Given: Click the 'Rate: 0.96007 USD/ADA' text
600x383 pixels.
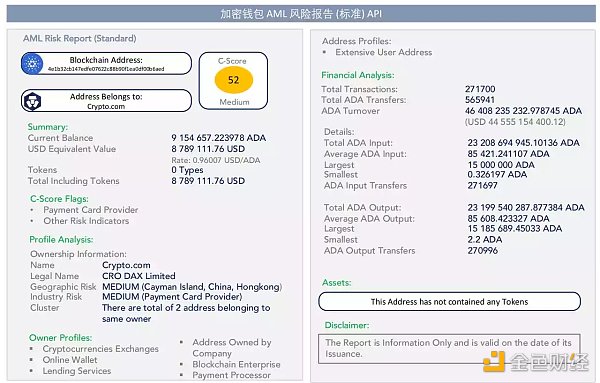Looking at the screenshot, I should pos(216,160).
